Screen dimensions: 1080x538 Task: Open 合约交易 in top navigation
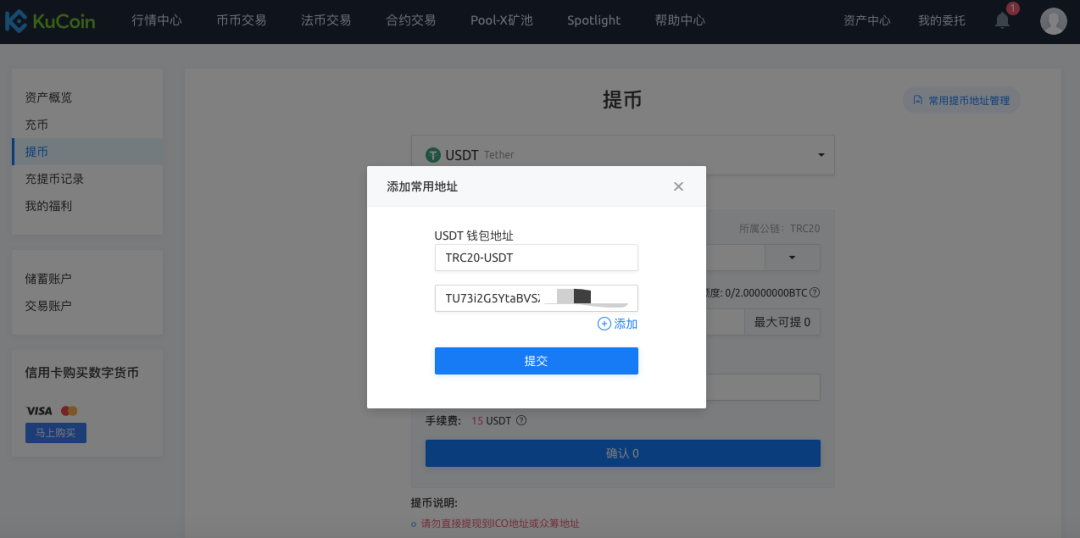(411, 21)
